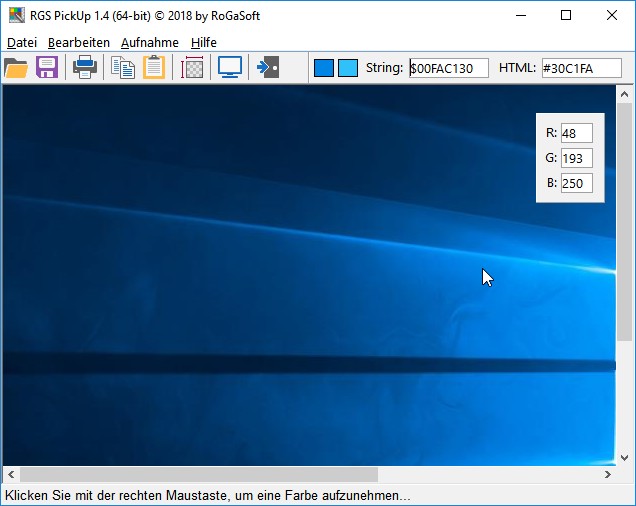
Task: Select the second lighter blue color swatch
Action: [347, 68]
